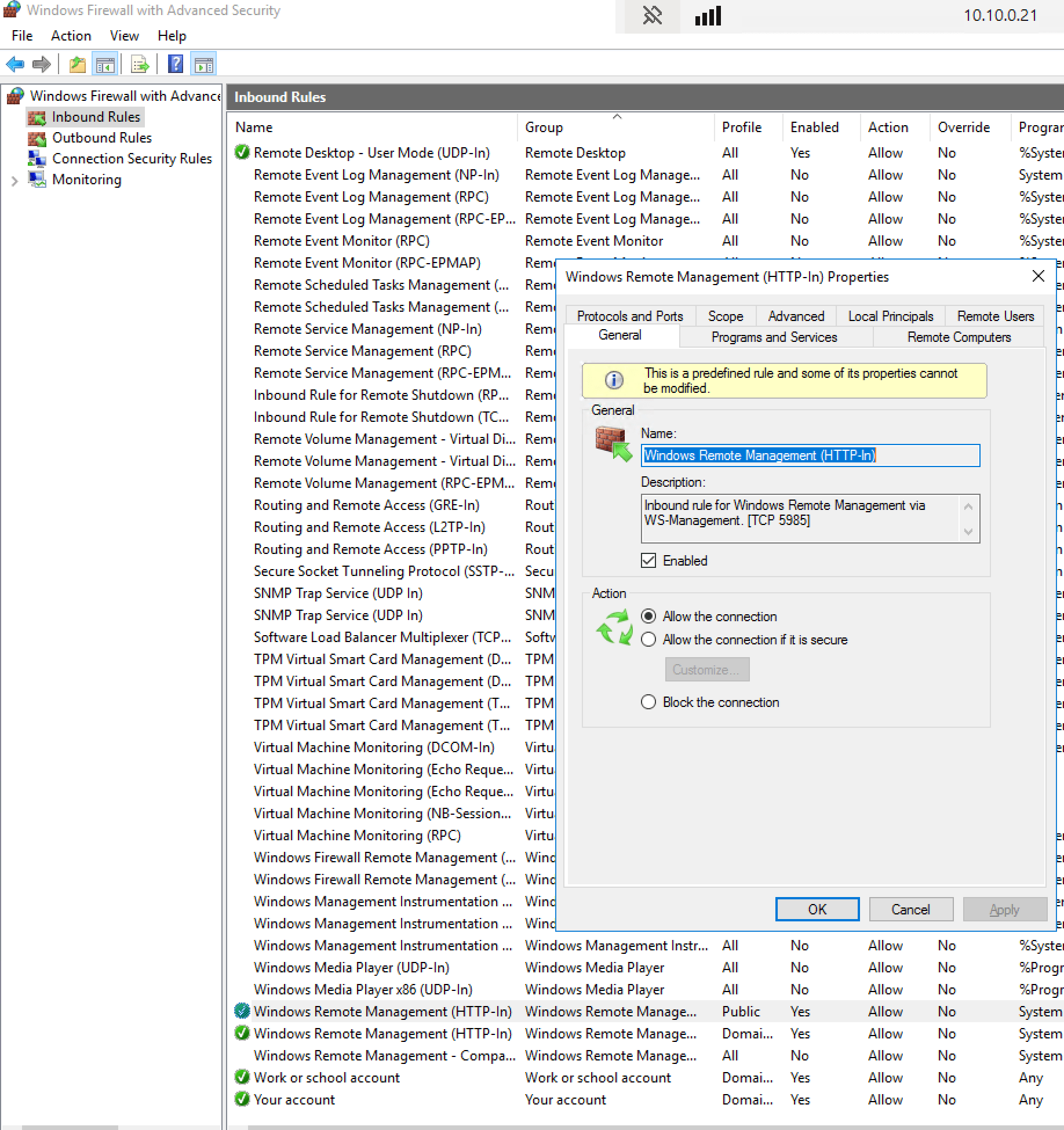Screen dimensions: 1064x1130
Task: Toggle the console tree pane toolbar icon
Action: pyautogui.click(x=105, y=64)
